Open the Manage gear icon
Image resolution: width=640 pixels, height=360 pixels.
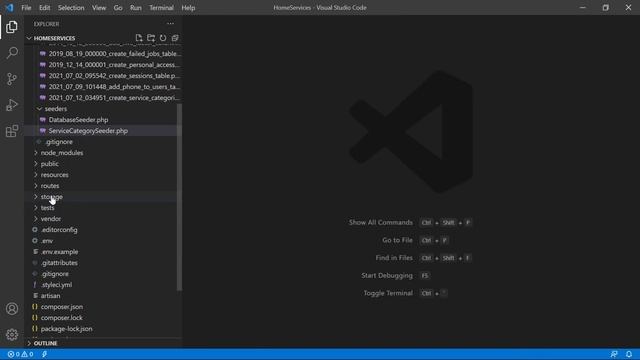coord(12,335)
